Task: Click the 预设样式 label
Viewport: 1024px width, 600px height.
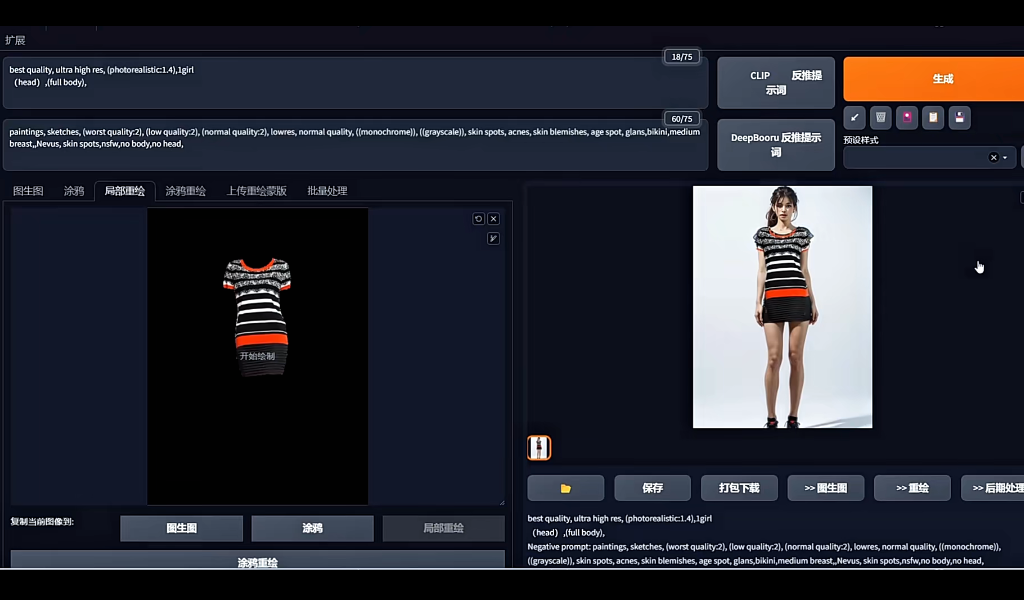Action: coord(861,140)
